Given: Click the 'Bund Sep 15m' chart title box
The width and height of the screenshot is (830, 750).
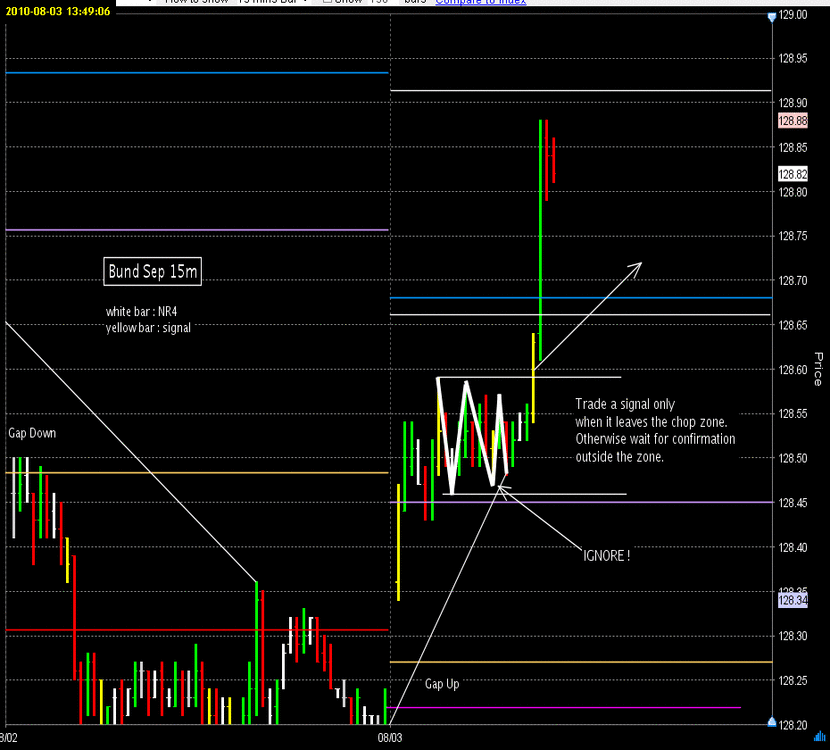Looking at the screenshot, I should coord(152,272).
